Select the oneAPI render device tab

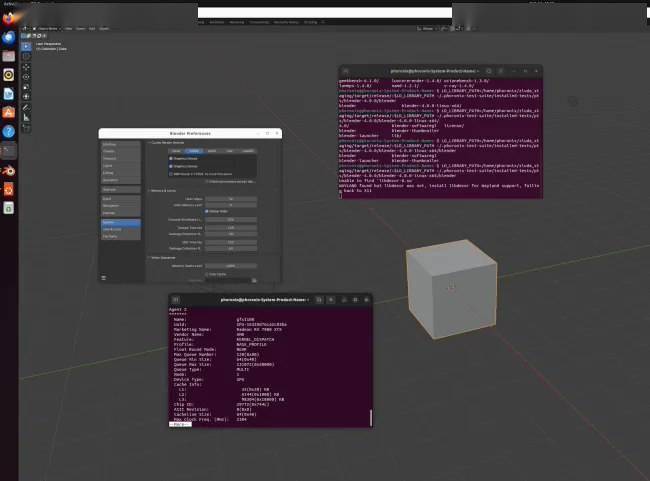tap(247, 151)
